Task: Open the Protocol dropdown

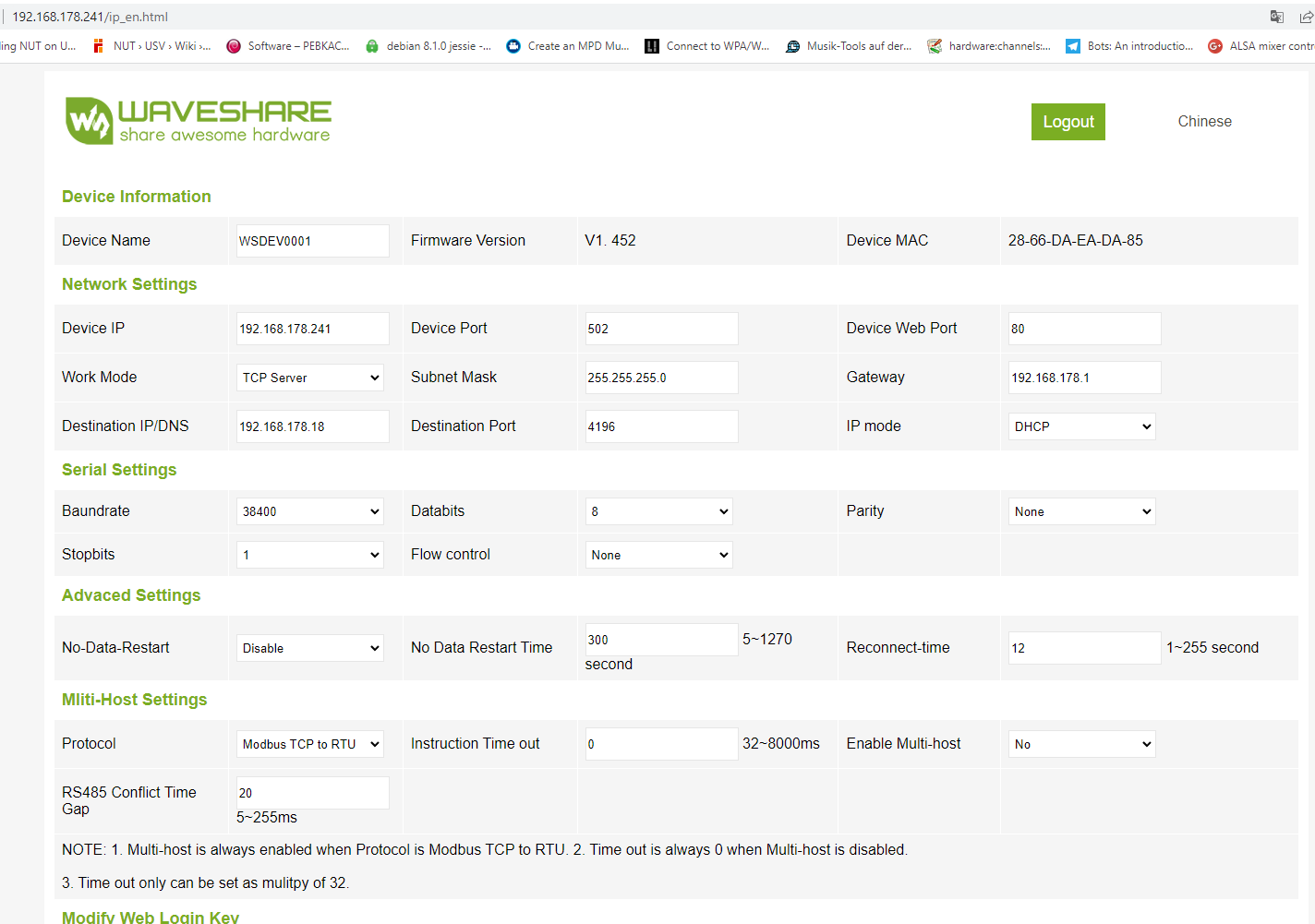Action: pyautogui.click(x=310, y=744)
